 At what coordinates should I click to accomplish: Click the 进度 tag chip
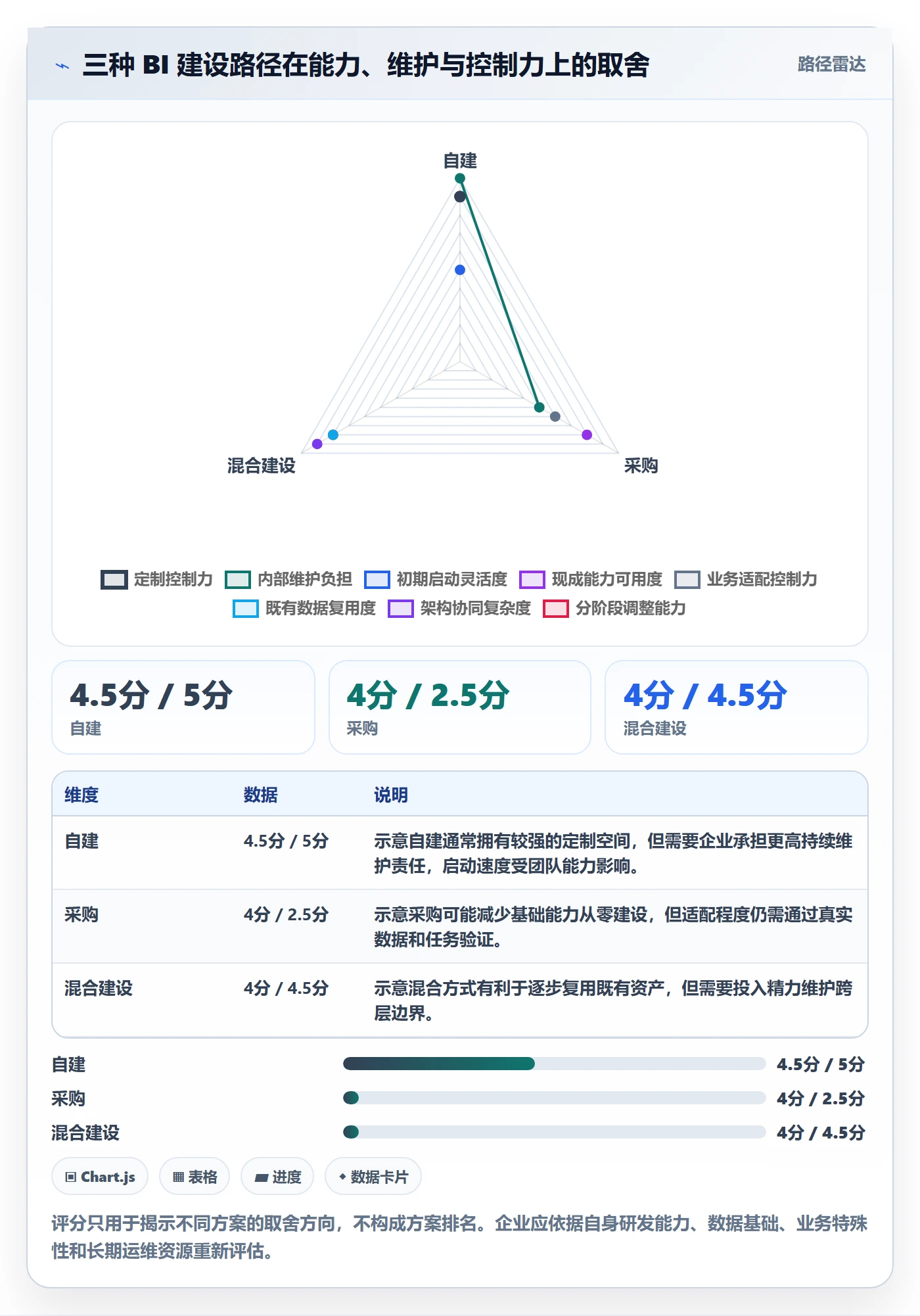[x=277, y=1177]
